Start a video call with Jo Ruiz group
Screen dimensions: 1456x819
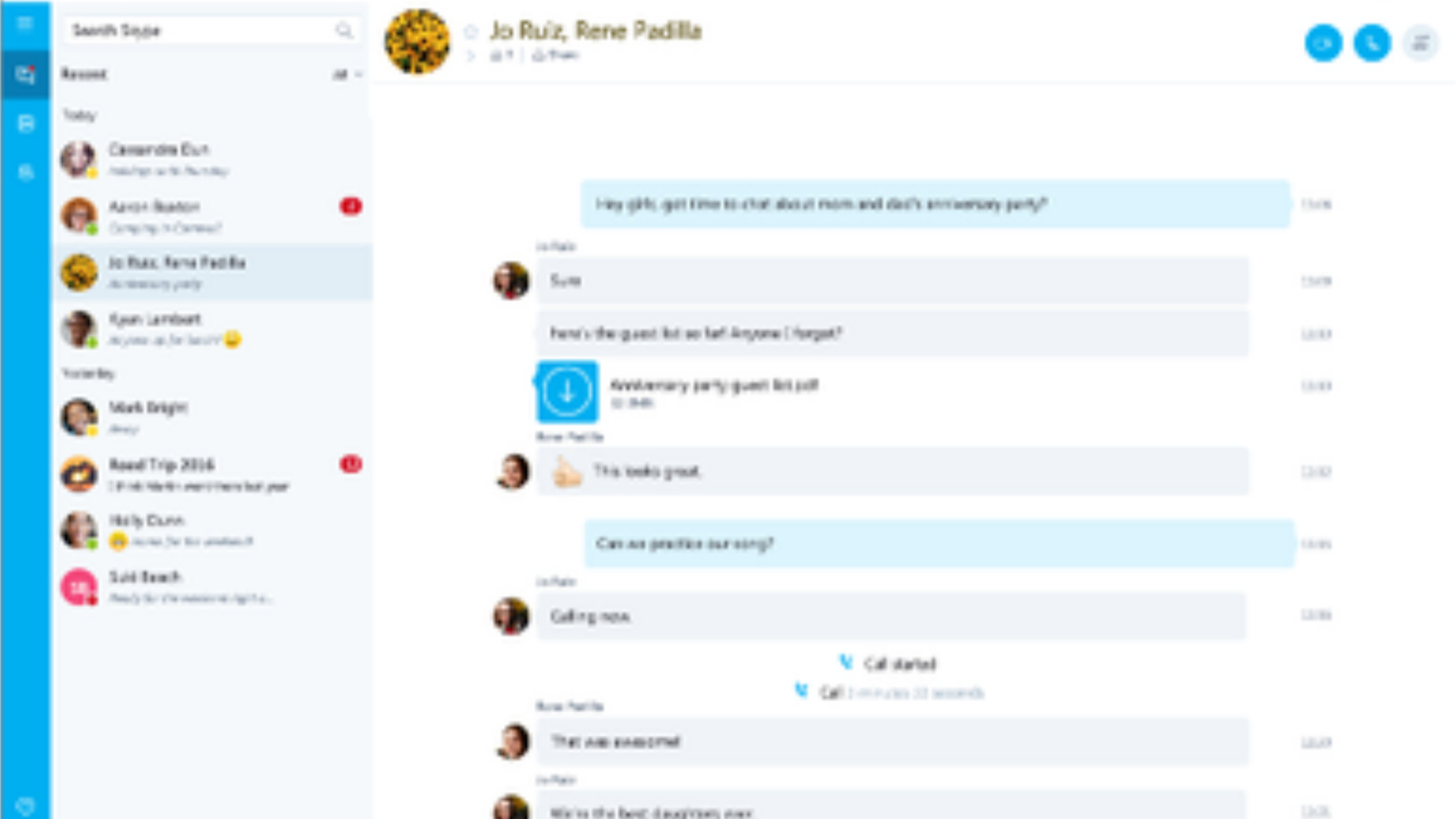1323,44
